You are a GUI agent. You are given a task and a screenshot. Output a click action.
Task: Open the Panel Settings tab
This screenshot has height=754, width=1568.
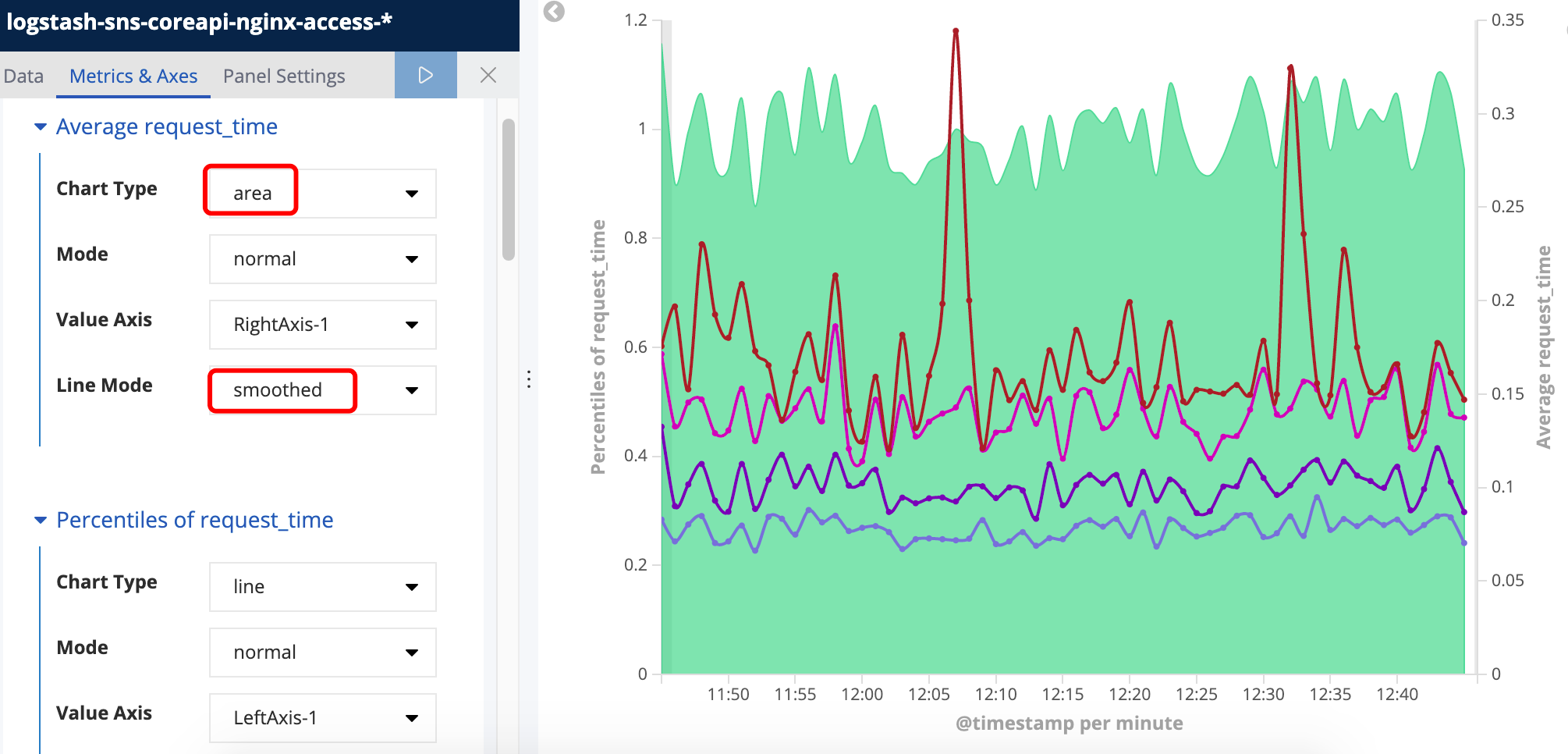[x=284, y=76]
